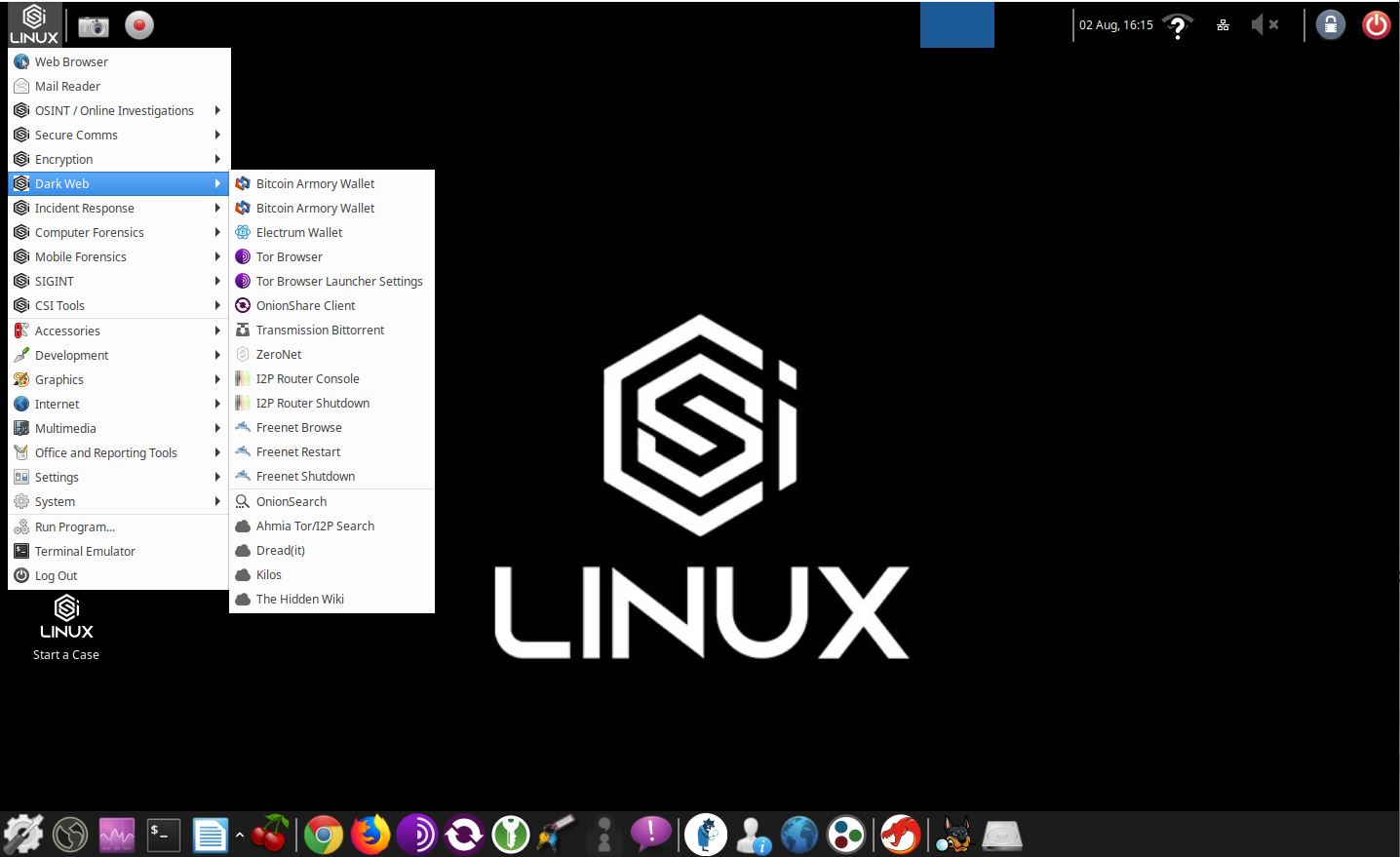Expand the small taskbar up-arrow launcher
Viewport: 1400px width, 857px height.
click(240, 835)
